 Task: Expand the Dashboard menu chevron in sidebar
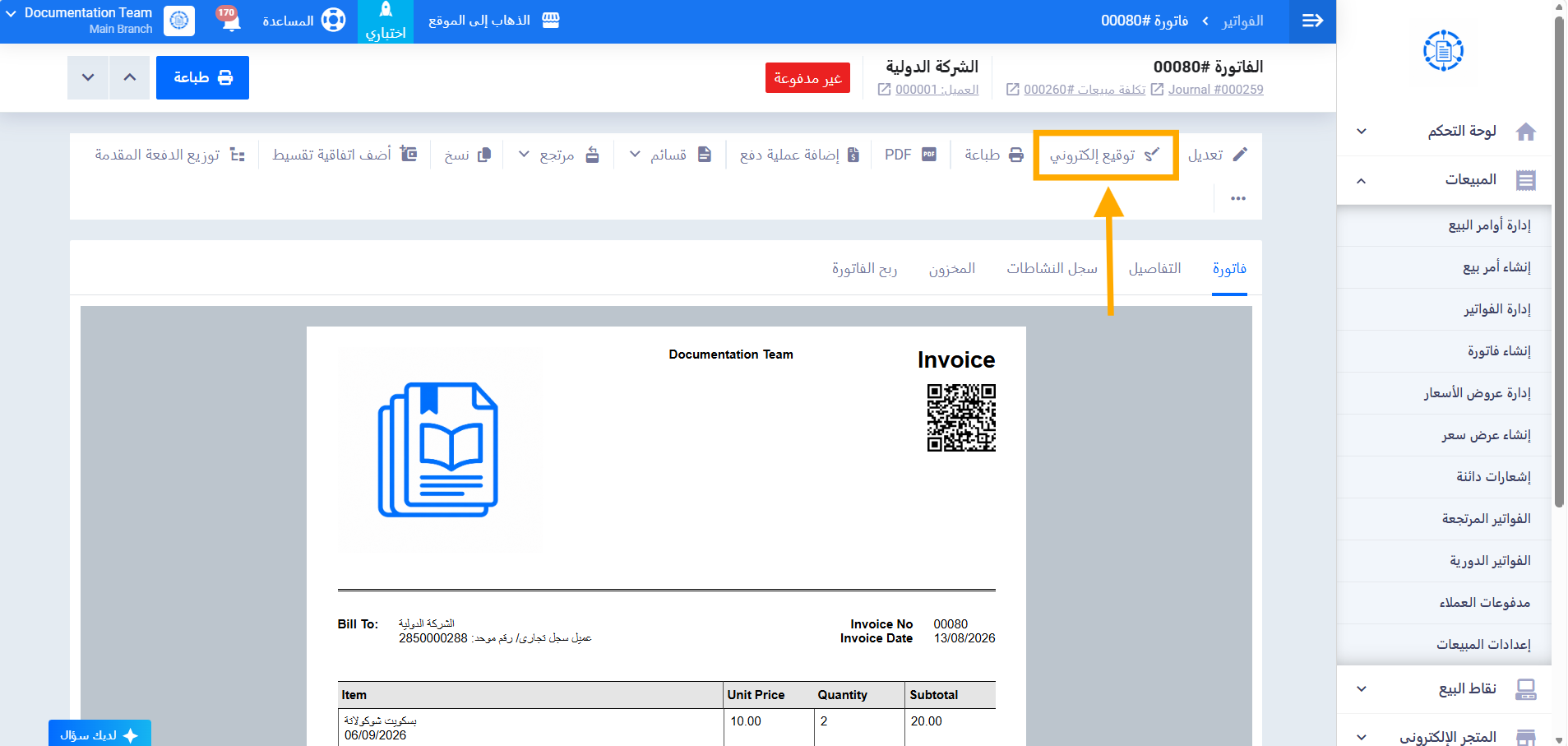point(1362,132)
